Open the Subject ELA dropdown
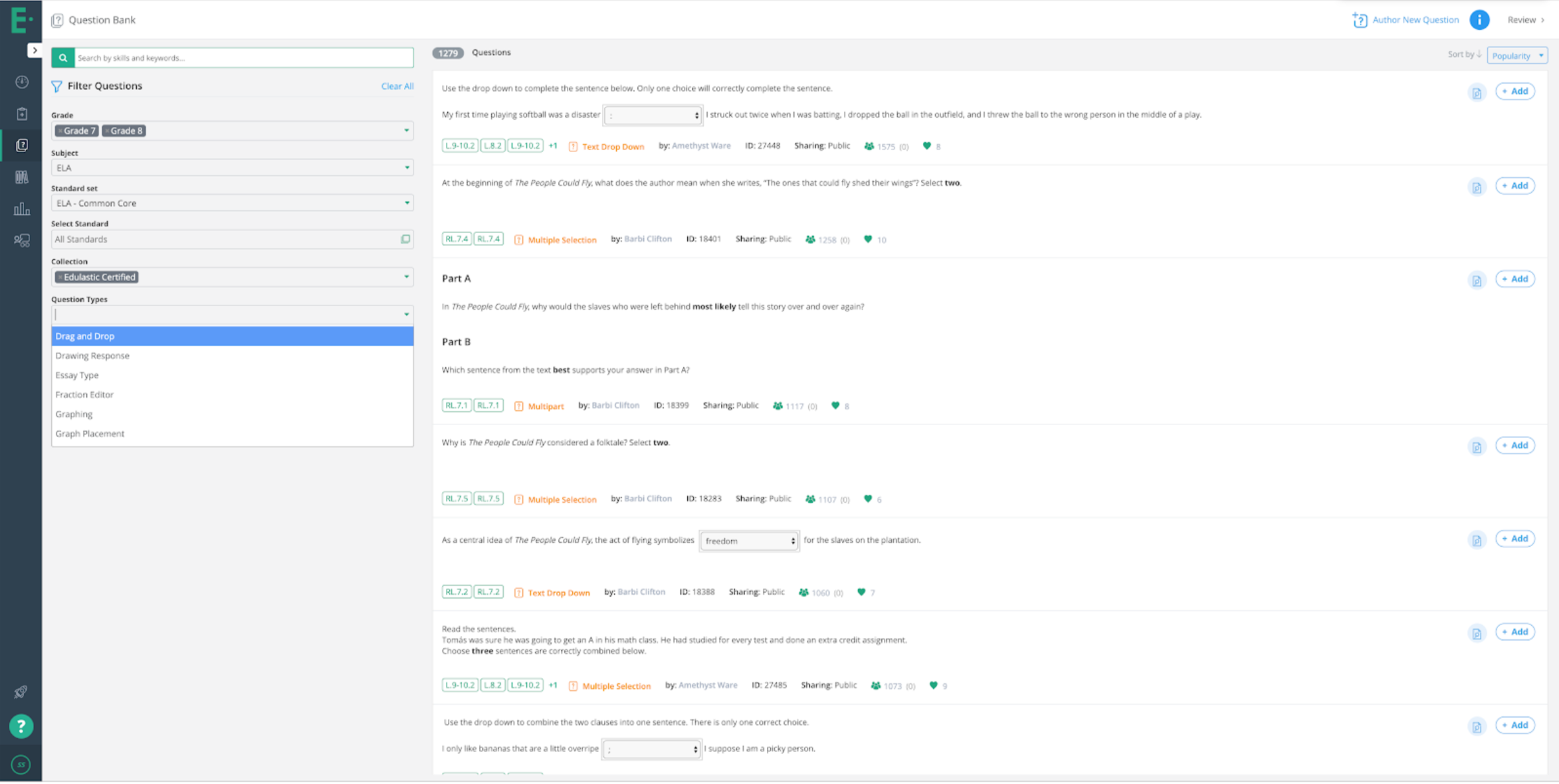The image size is (1559, 784). [232, 167]
